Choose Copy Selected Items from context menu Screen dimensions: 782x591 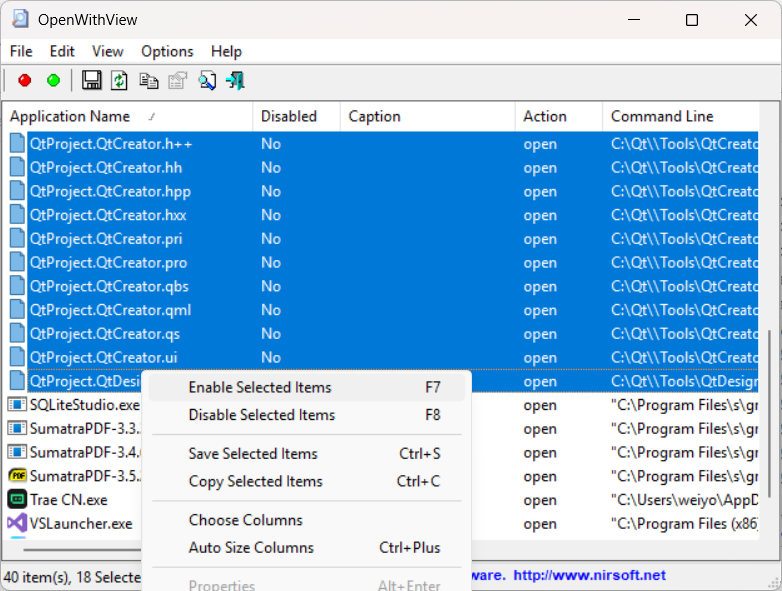pyautogui.click(x=307, y=481)
